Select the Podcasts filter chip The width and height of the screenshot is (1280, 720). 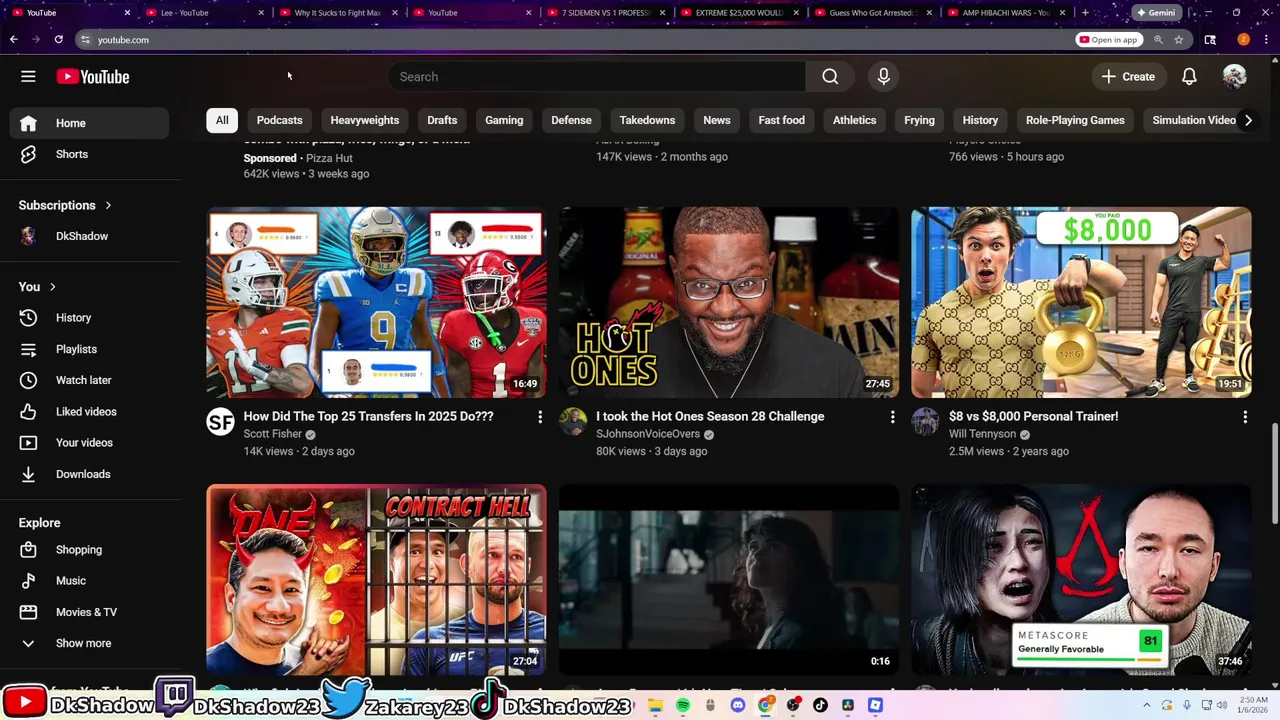[279, 120]
